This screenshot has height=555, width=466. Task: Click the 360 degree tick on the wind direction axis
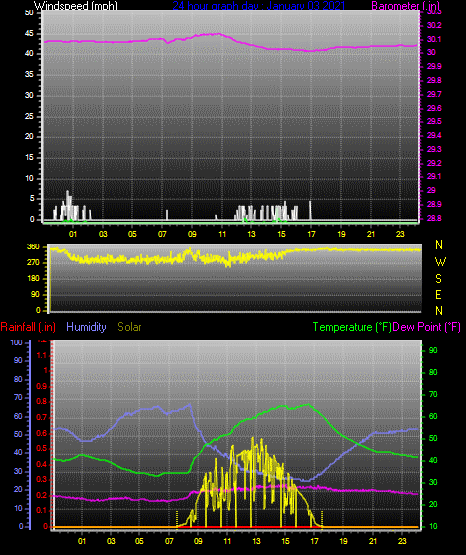[33, 247]
